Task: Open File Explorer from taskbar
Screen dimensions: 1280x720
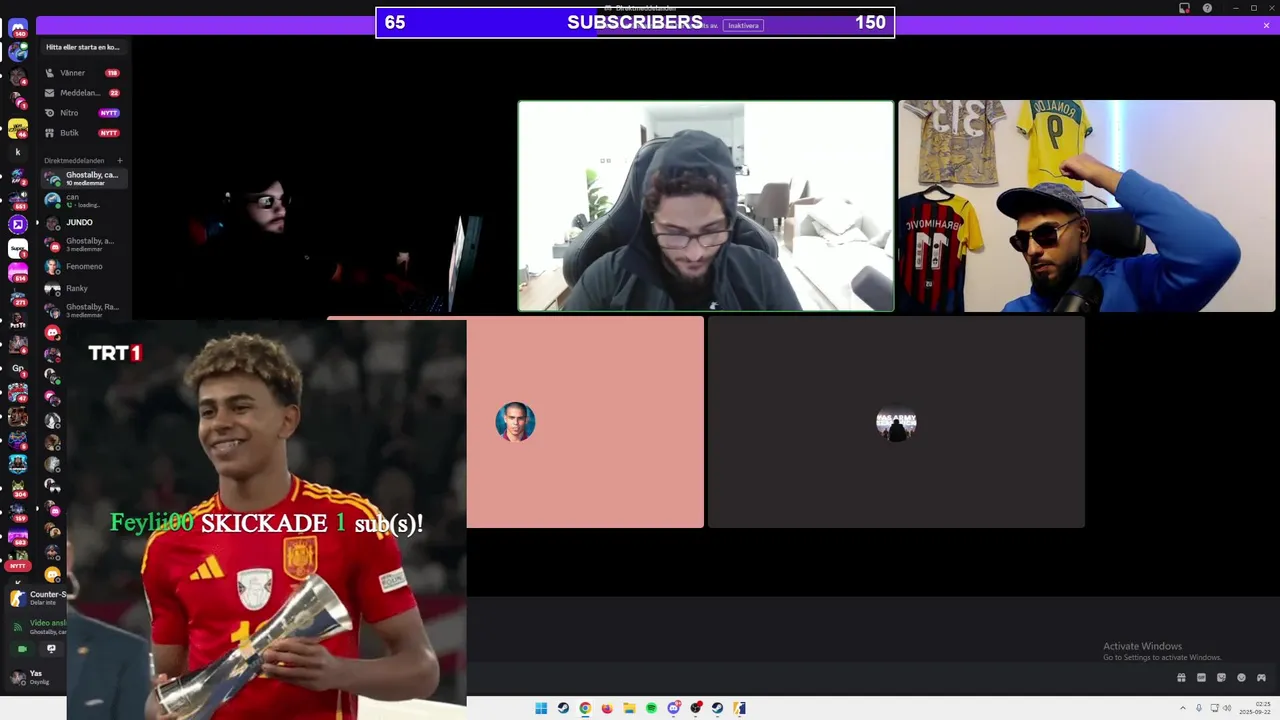Action: 629,708
